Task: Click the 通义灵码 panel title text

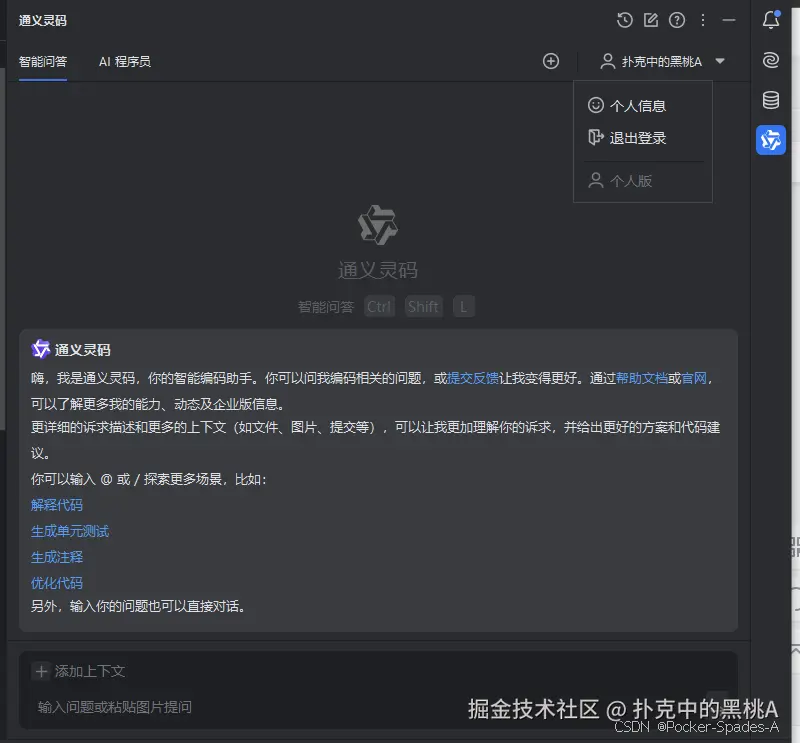Action: click(43, 20)
